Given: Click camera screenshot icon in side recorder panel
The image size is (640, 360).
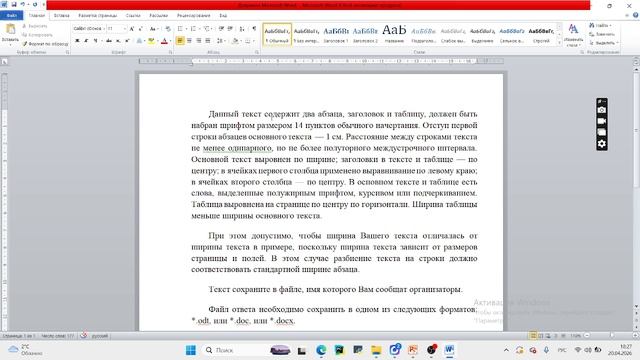Looking at the screenshot, I should click(x=602, y=110).
